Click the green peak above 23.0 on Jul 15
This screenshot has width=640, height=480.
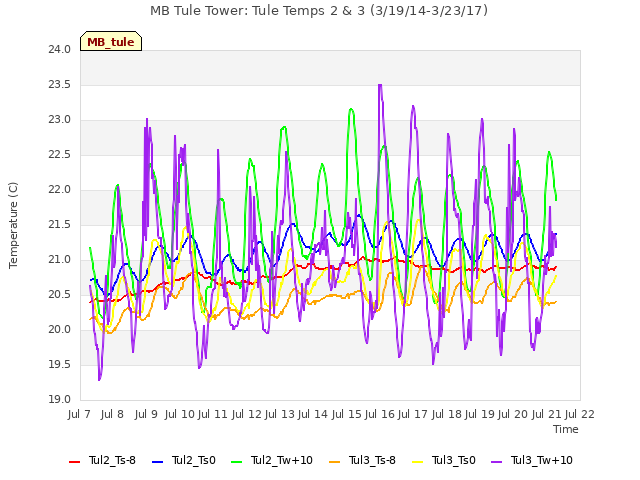click(351, 109)
